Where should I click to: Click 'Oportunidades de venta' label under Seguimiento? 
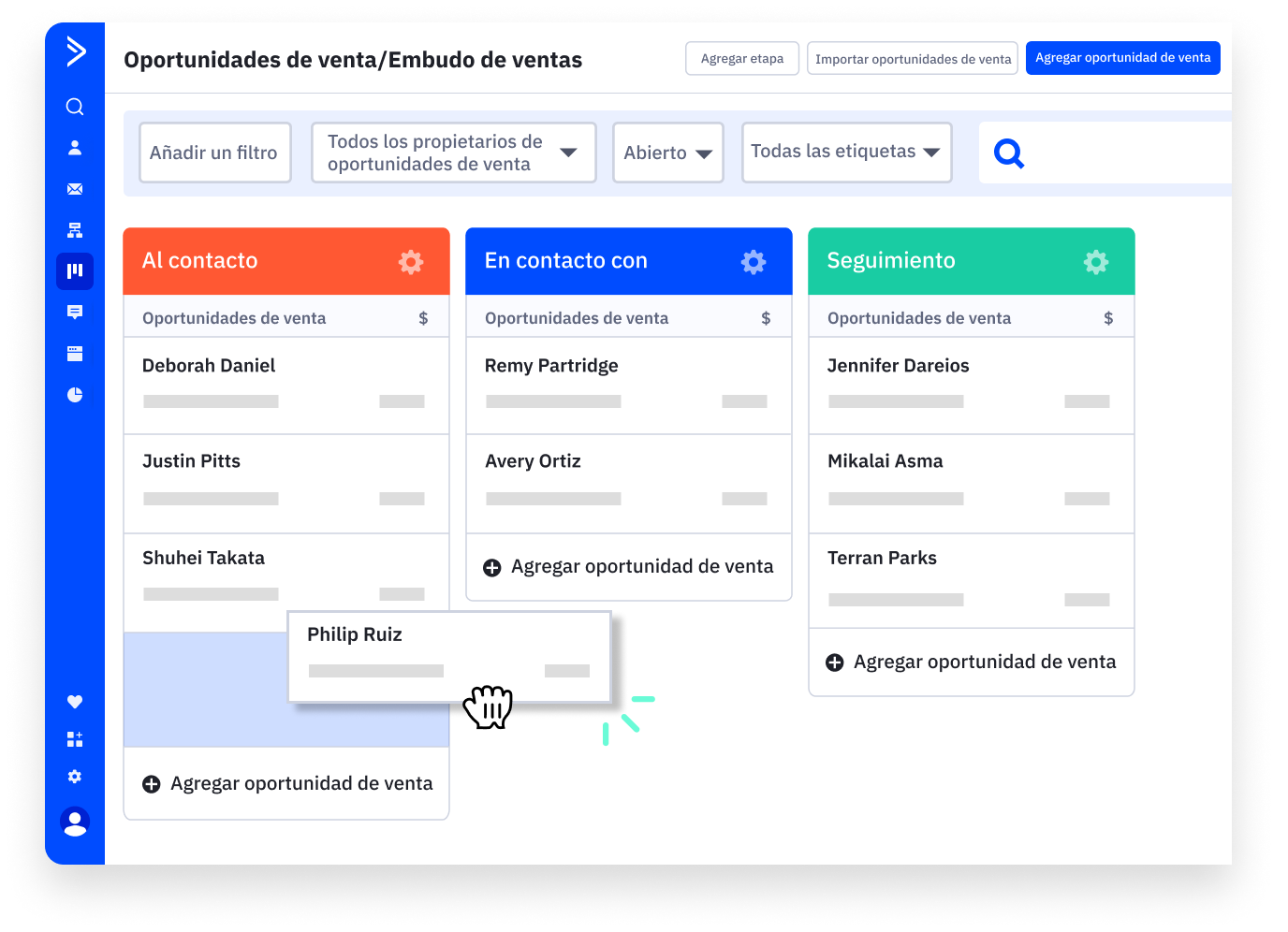pyautogui.click(x=919, y=318)
